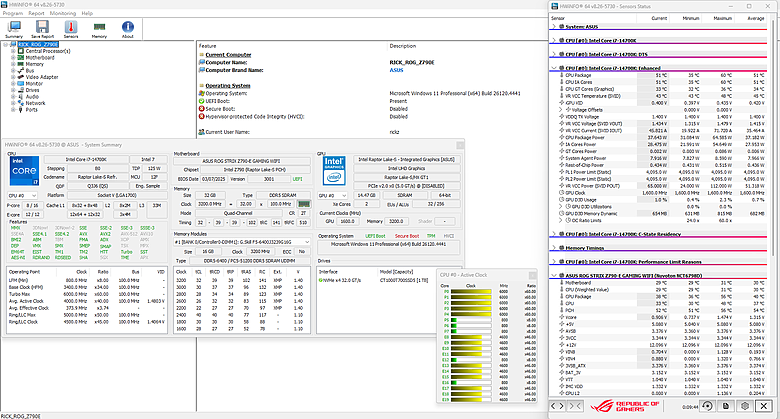Expand the Central Processor(s) tree node
The height and width of the screenshot is (419, 780).
pyautogui.click(x=13, y=51)
